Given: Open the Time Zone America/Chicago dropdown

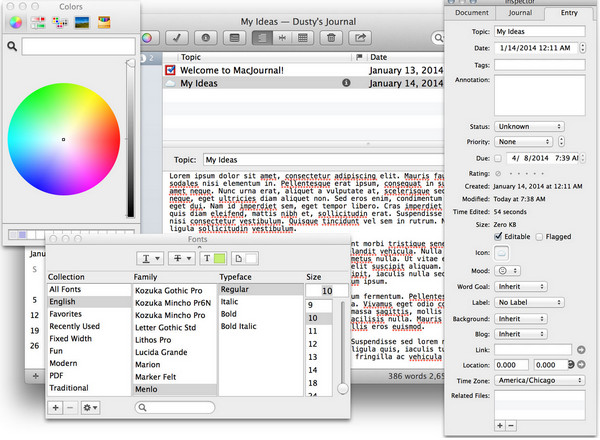Looking at the screenshot, I should [541, 381].
